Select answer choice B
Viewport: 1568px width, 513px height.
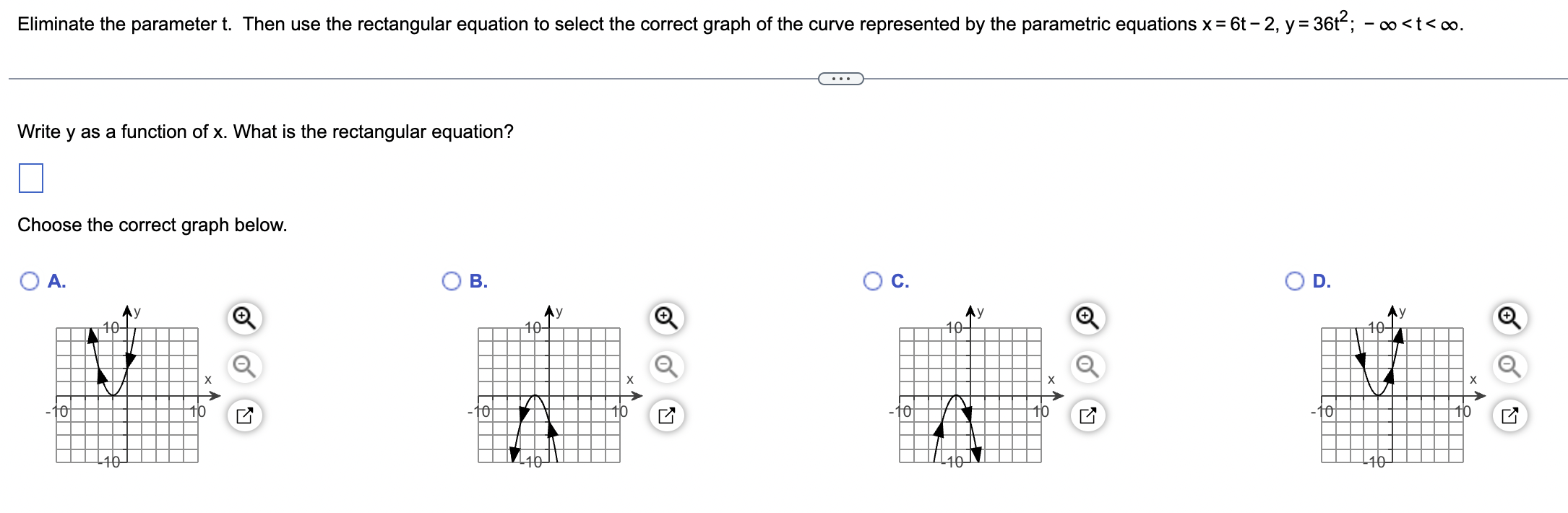click(452, 280)
